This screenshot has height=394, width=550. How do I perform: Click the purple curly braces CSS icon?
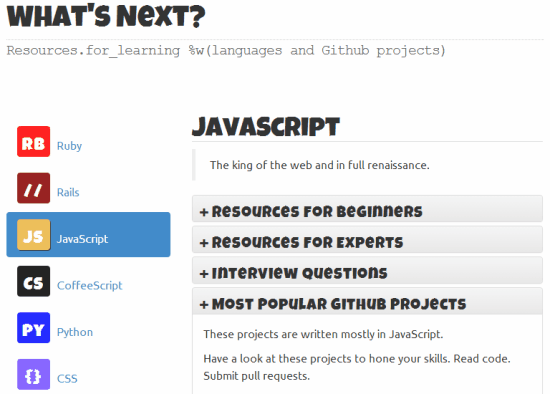point(33,374)
